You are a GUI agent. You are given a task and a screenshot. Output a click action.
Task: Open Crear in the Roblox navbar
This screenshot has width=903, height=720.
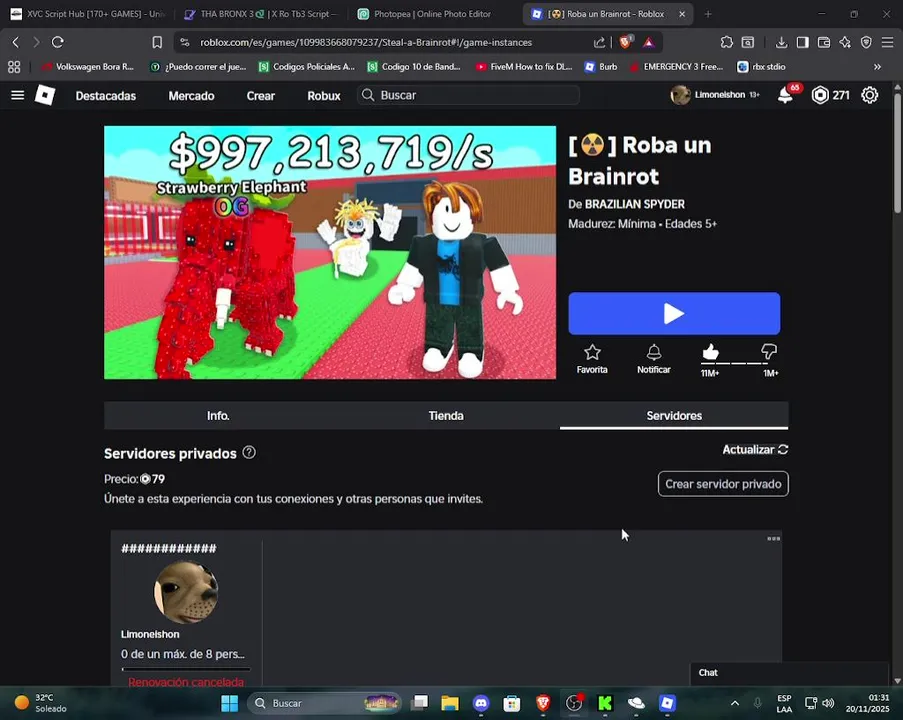260,96
